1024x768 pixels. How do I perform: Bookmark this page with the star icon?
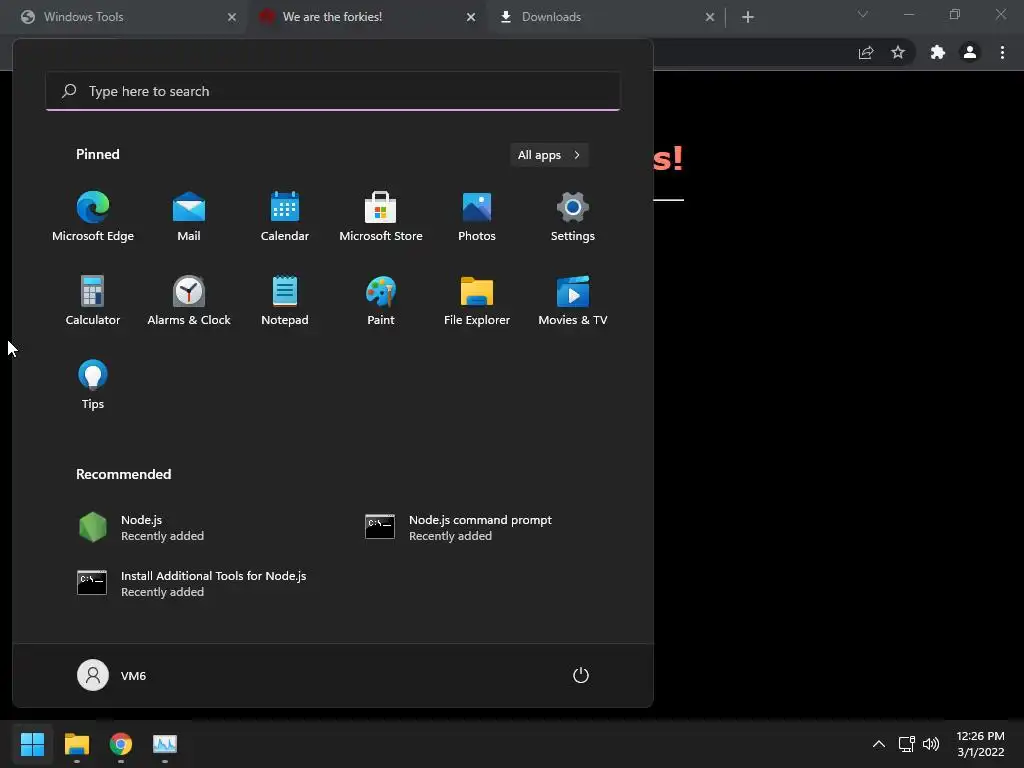(898, 53)
